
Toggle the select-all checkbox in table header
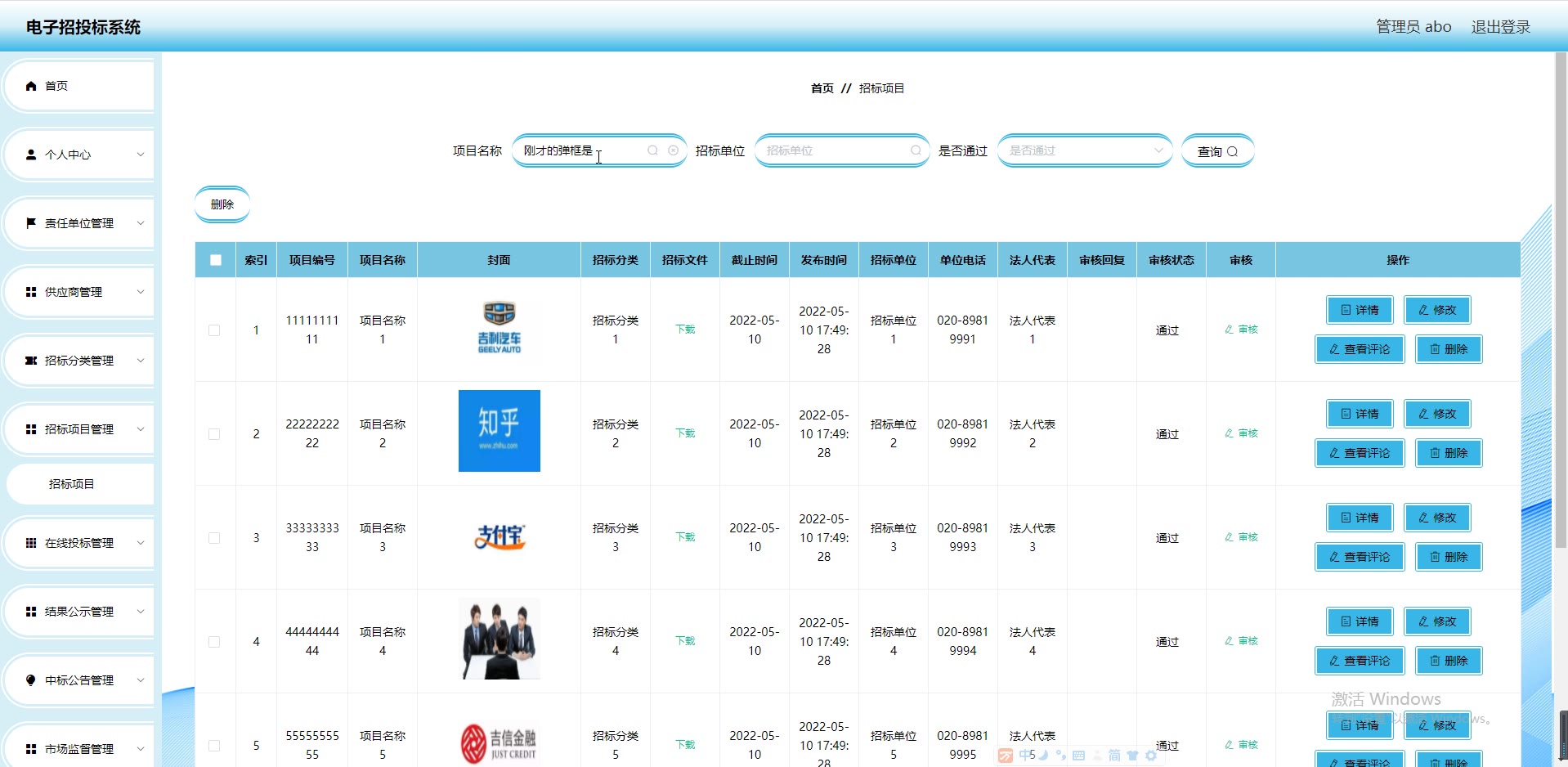pos(216,260)
